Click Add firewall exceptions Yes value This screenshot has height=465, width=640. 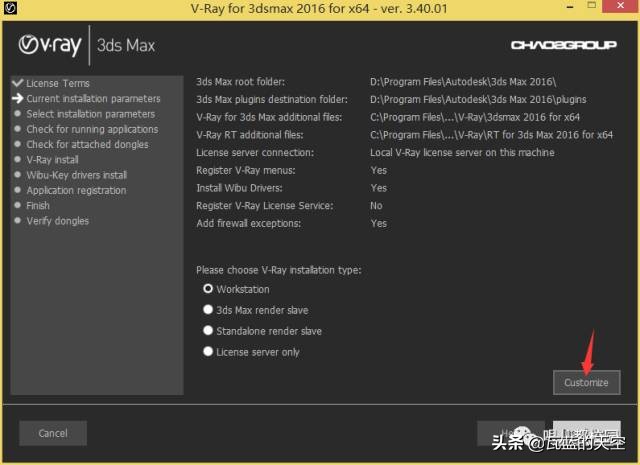pos(378,223)
